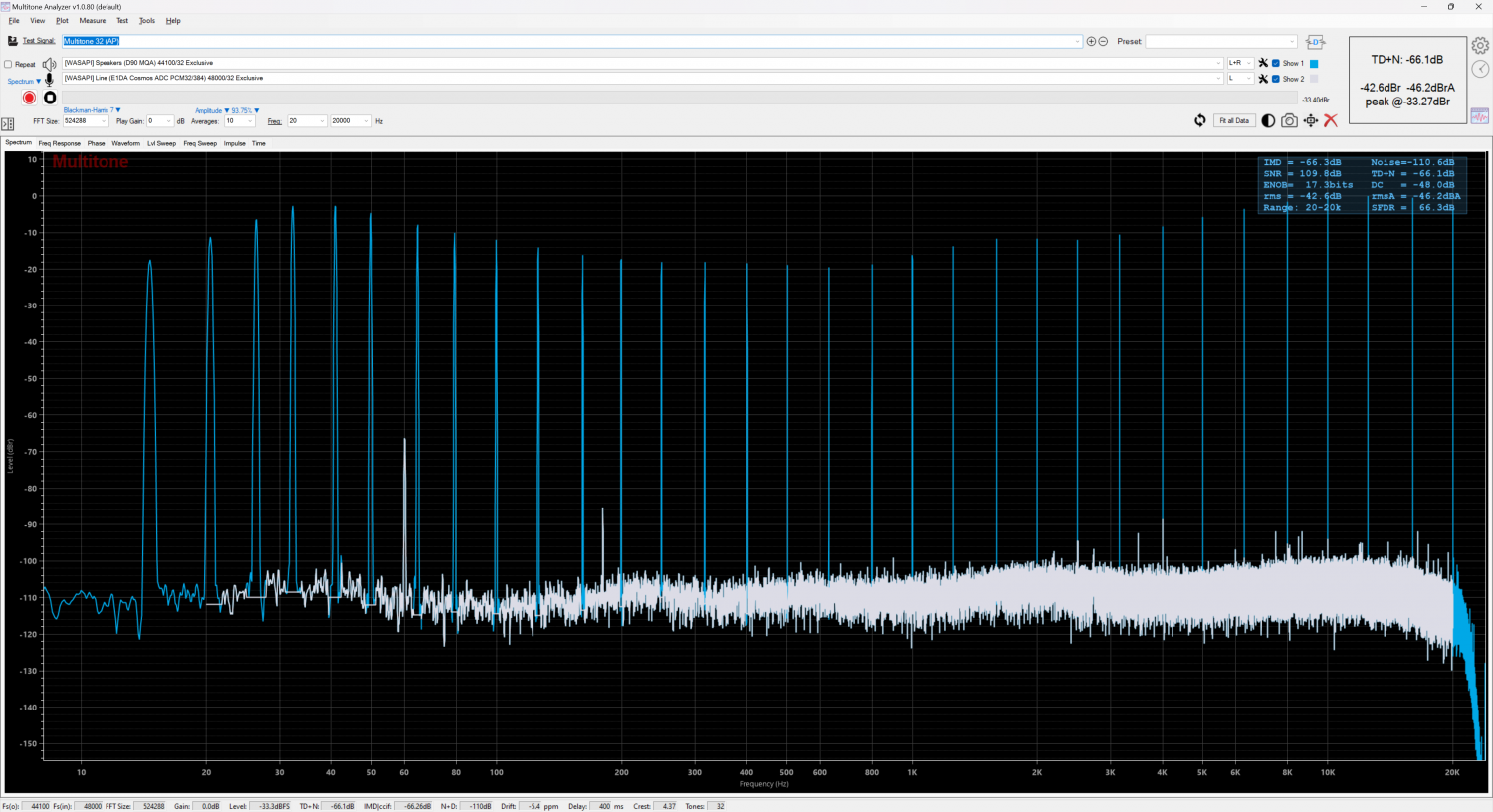Click the speaker output device icon
Image resolution: width=1493 pixels, height=812 pixels.
point(49,64)
